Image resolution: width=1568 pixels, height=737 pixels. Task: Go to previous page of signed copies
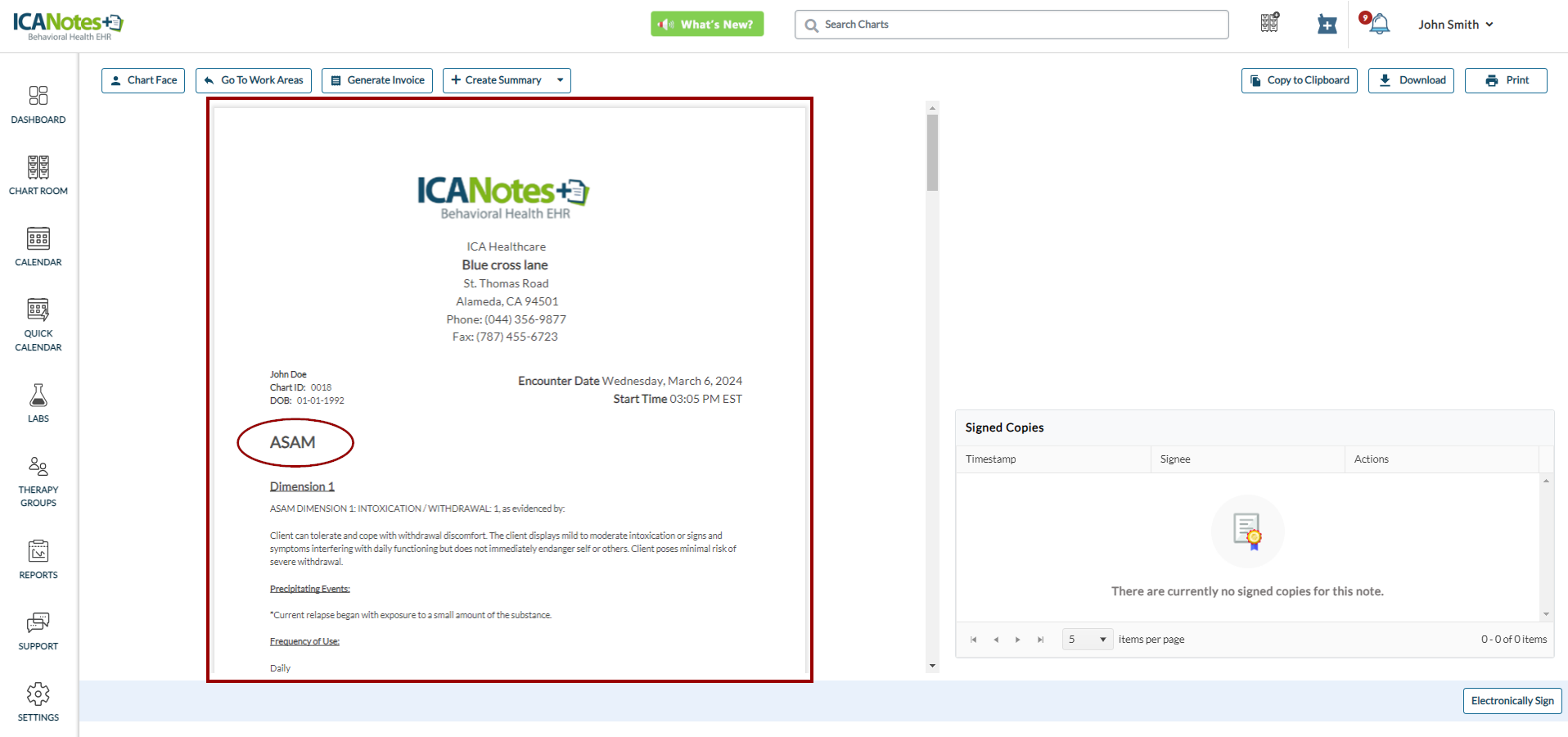996,640
